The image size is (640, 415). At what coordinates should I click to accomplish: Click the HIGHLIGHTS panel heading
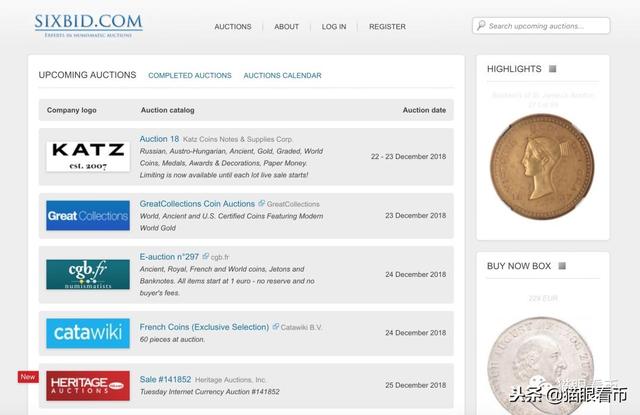[514, 69]
